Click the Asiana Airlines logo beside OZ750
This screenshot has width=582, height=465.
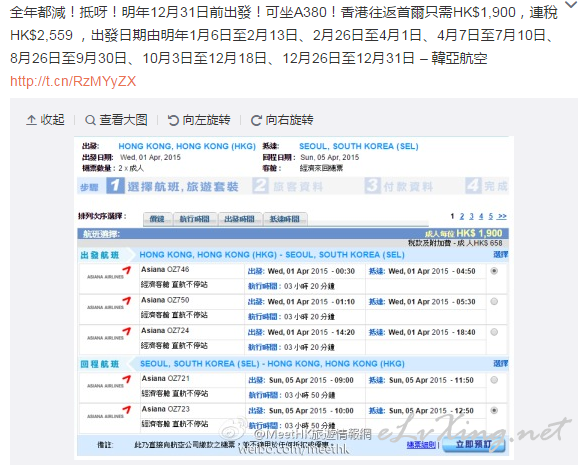point(109,304)
